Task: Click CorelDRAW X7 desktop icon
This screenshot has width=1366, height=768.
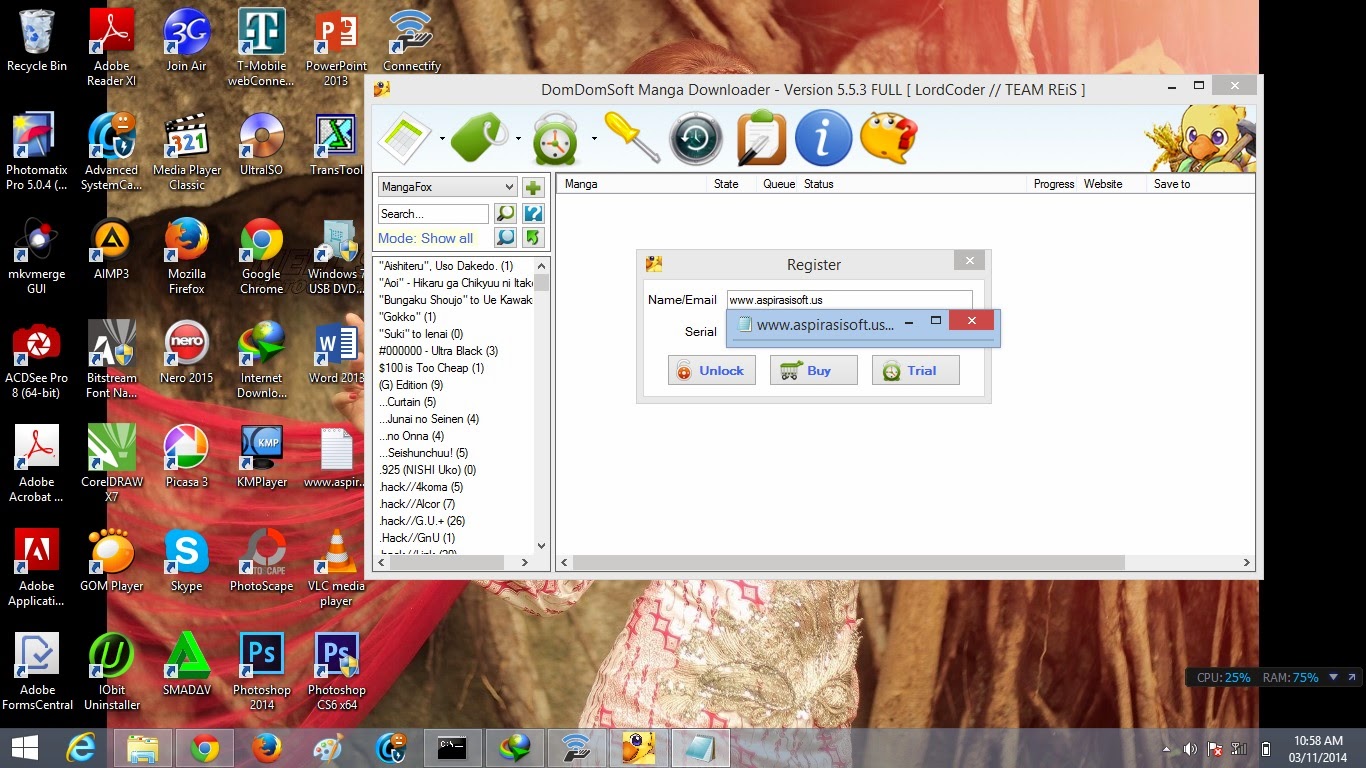Action: [x=111, y=463]
